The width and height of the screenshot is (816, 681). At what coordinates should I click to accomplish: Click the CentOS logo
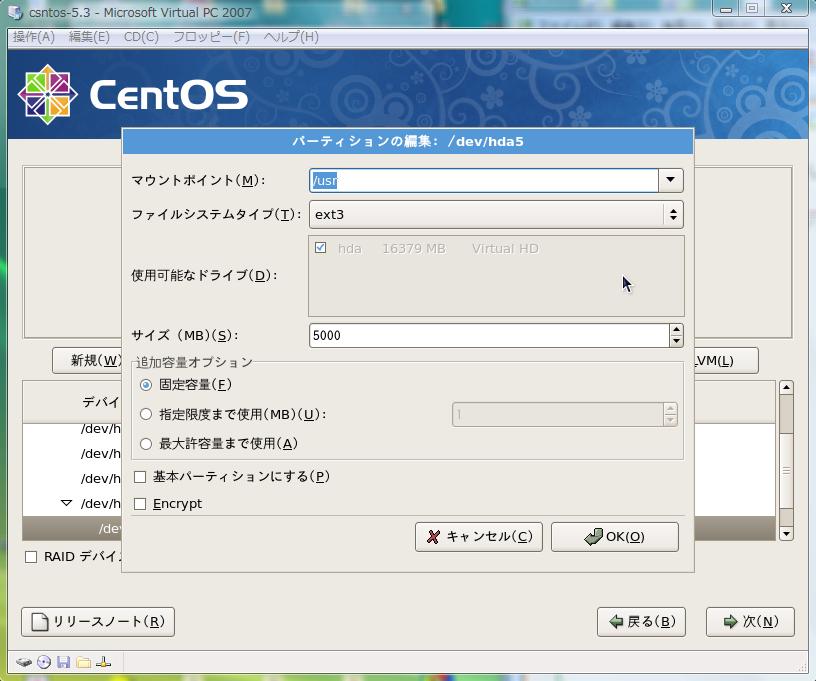132,95
